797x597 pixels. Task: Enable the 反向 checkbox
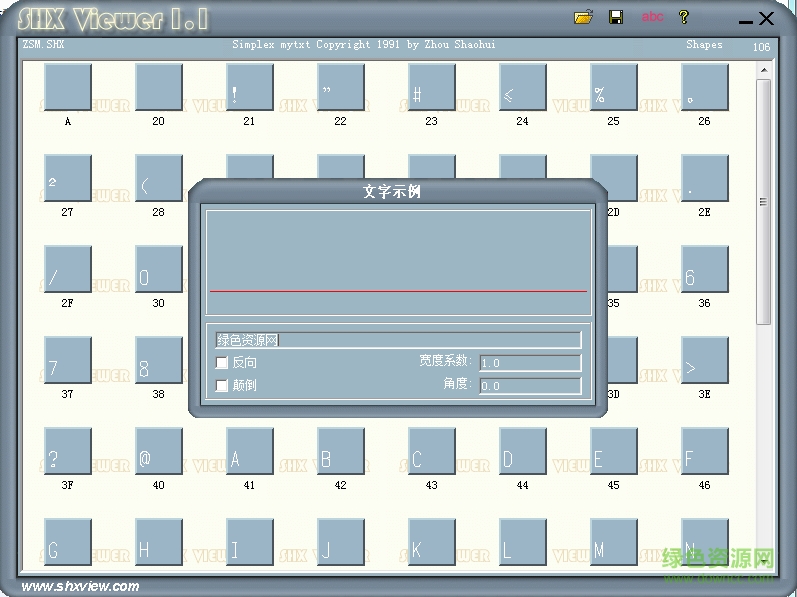(222, 362)
